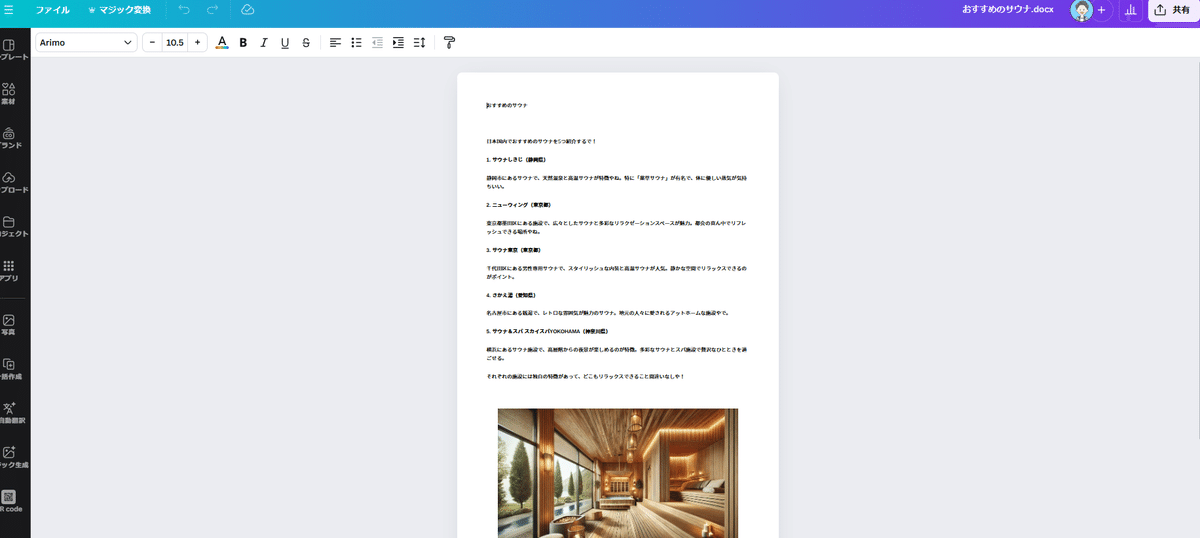The image size is (1200, 538).
Task: Click the heading おすすめのサウナ
Action: pyautogui.click(x=507, y=105)
